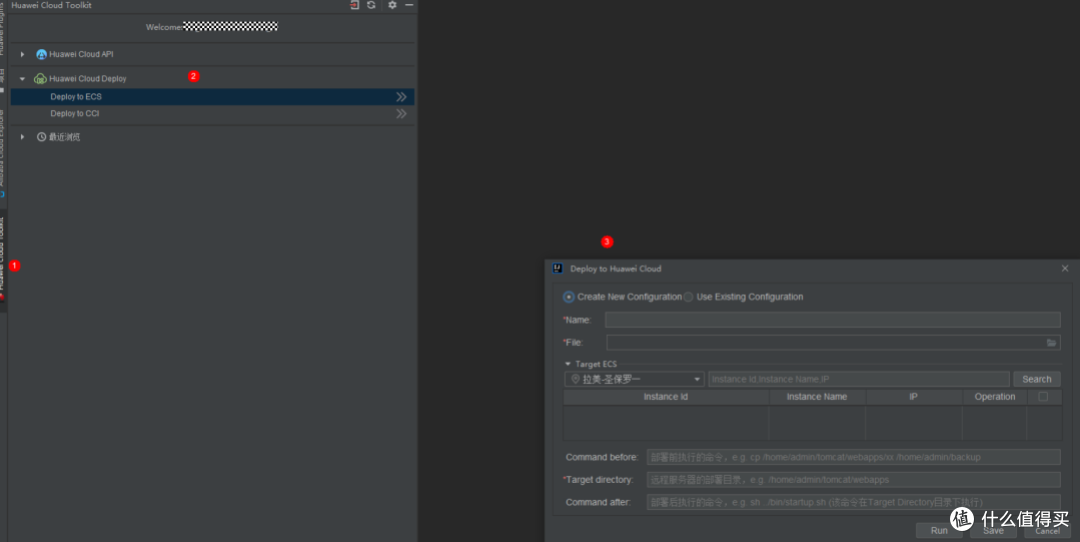Click the location pin icon in region selector
1080x542 pixels.
point(575,379)
